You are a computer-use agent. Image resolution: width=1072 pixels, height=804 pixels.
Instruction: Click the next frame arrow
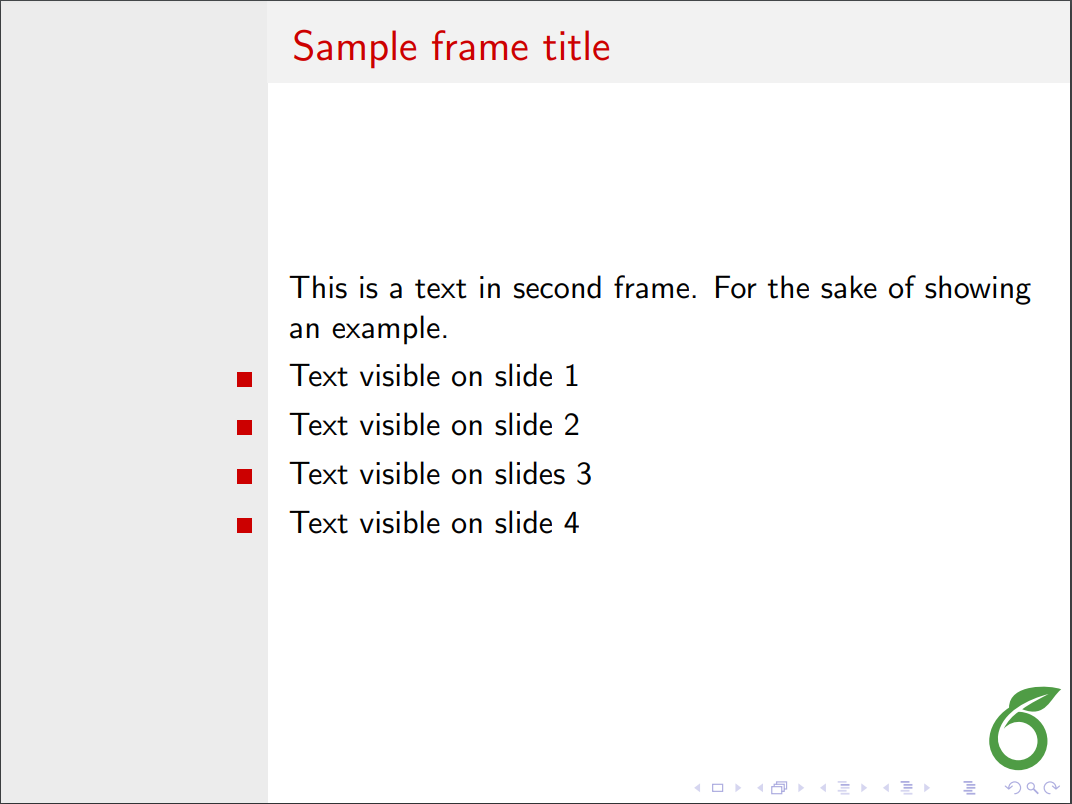click(801, 788)
